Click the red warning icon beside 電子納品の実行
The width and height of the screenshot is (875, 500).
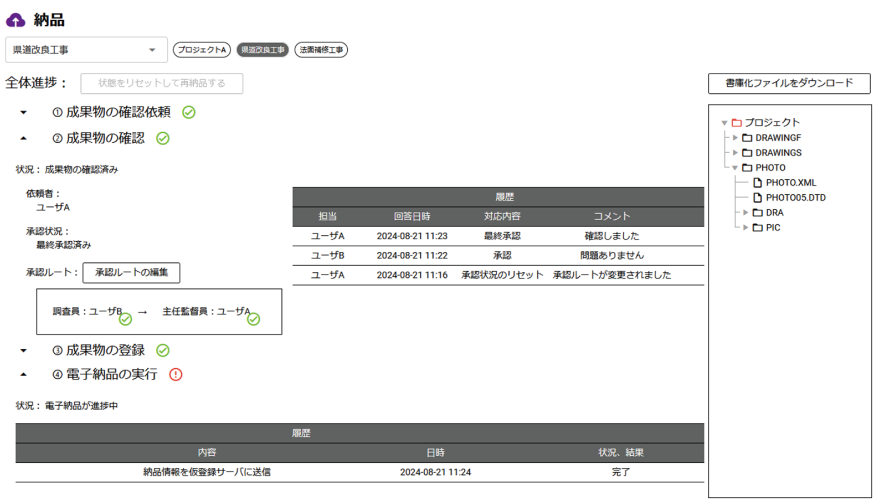point(176,374)
